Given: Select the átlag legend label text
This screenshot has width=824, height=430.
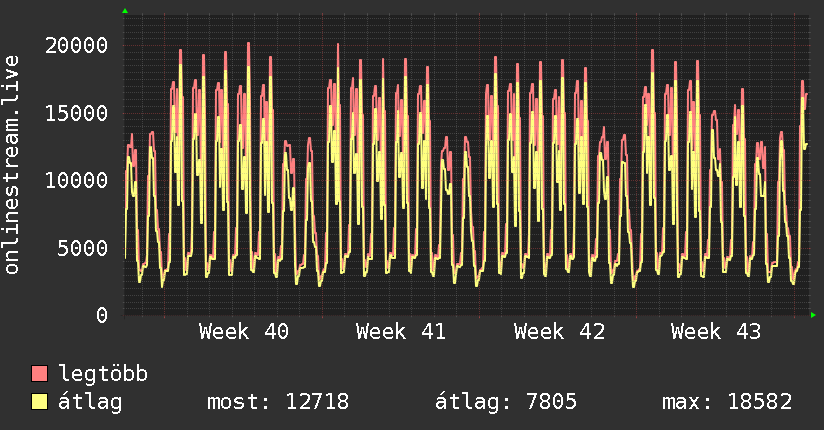Looking at the screenshot, I should tap(92, 402).
